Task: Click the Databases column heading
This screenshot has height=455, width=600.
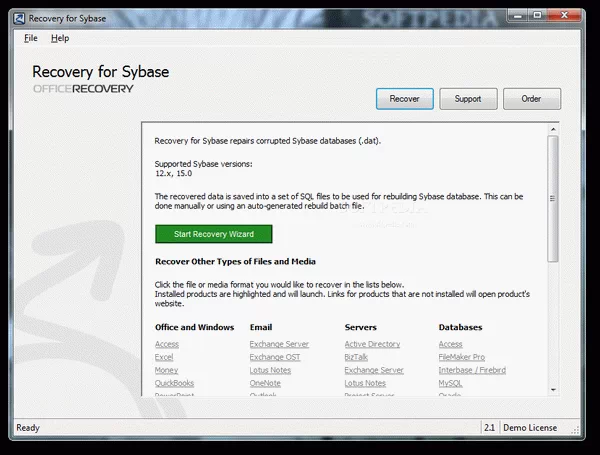Action: pyautogui.click(x=460, y=327)
